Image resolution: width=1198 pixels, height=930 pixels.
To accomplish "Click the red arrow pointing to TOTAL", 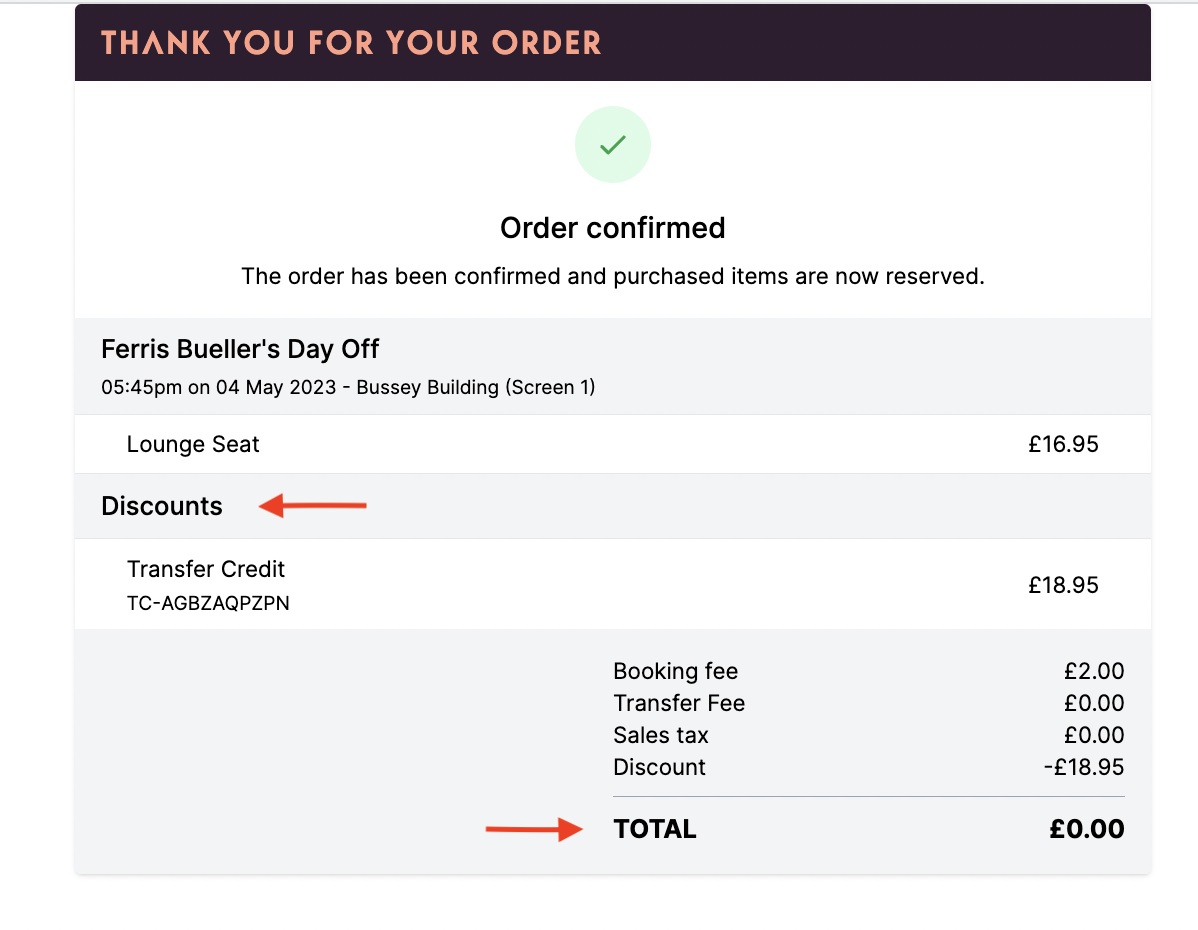I will 534,829.
